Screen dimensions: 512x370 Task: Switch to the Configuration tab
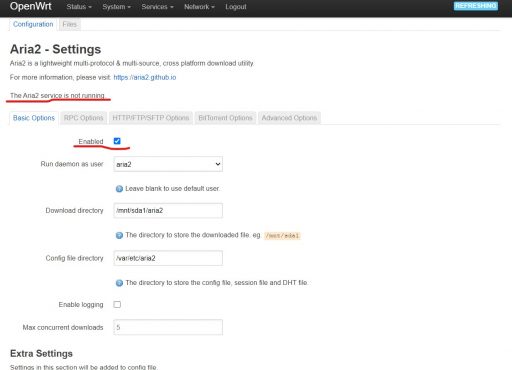[x=33, y=24]
